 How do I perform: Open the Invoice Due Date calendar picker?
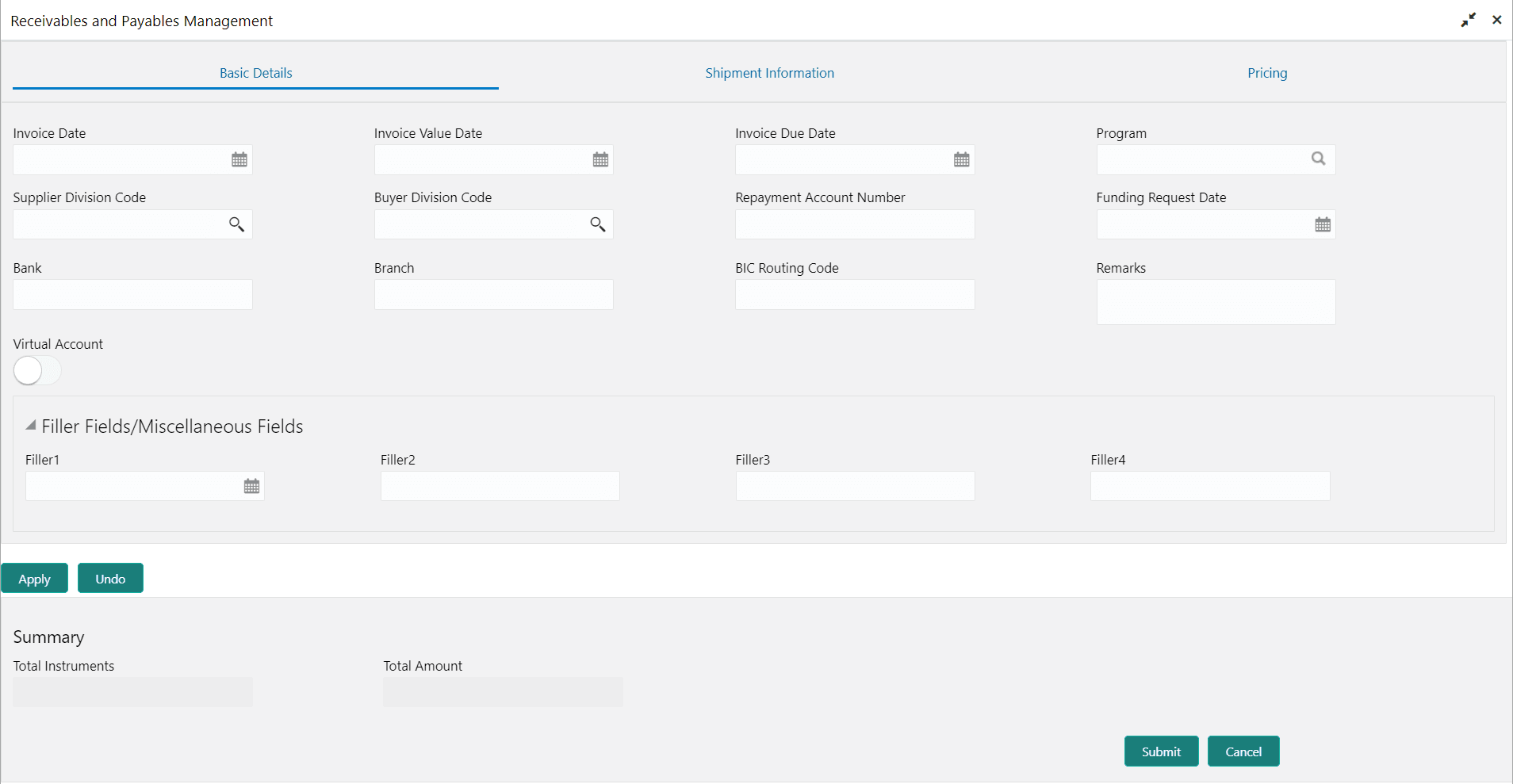pyautogui.click(x=961, y=160)
